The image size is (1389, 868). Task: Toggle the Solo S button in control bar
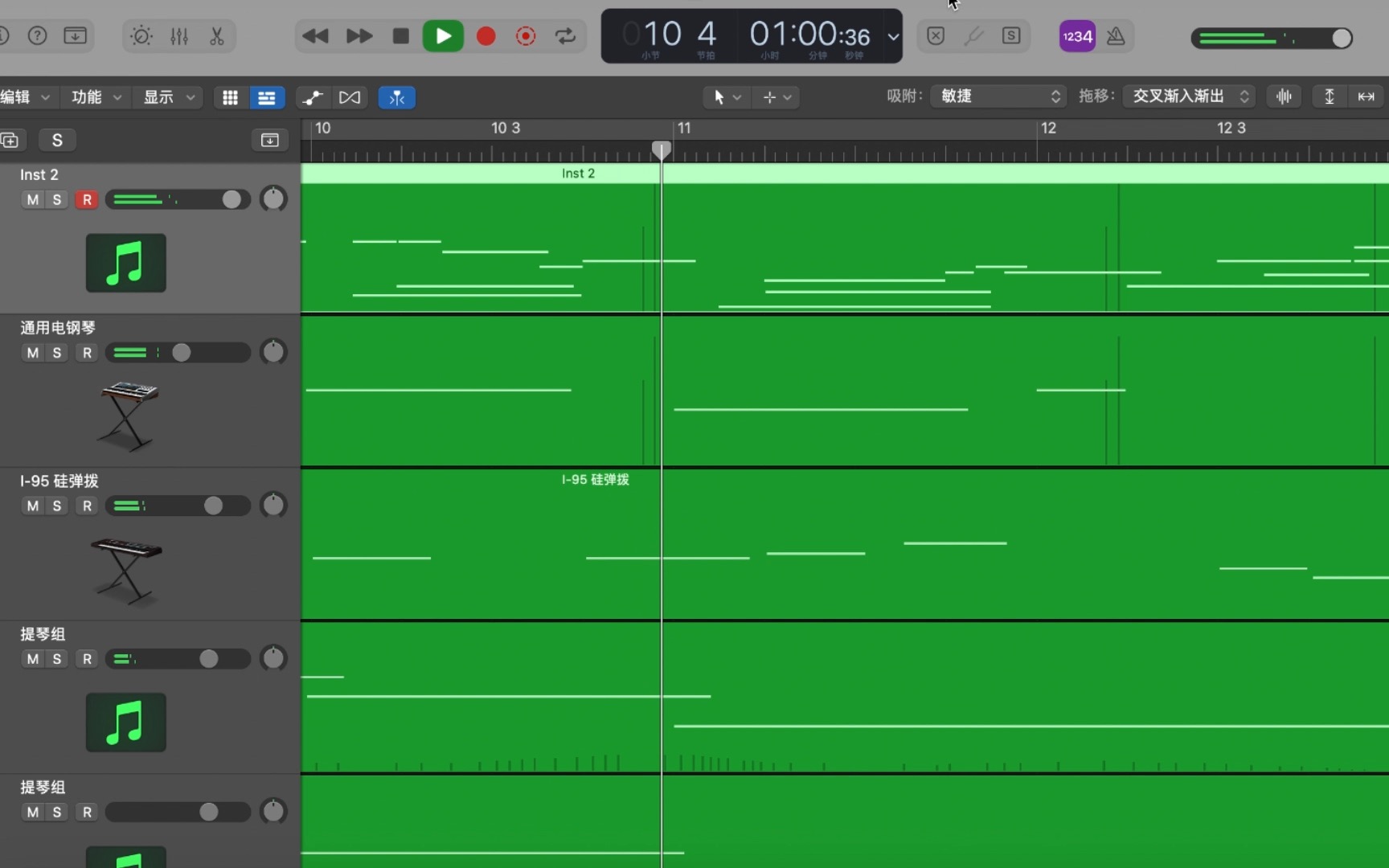click(1011, 36)
